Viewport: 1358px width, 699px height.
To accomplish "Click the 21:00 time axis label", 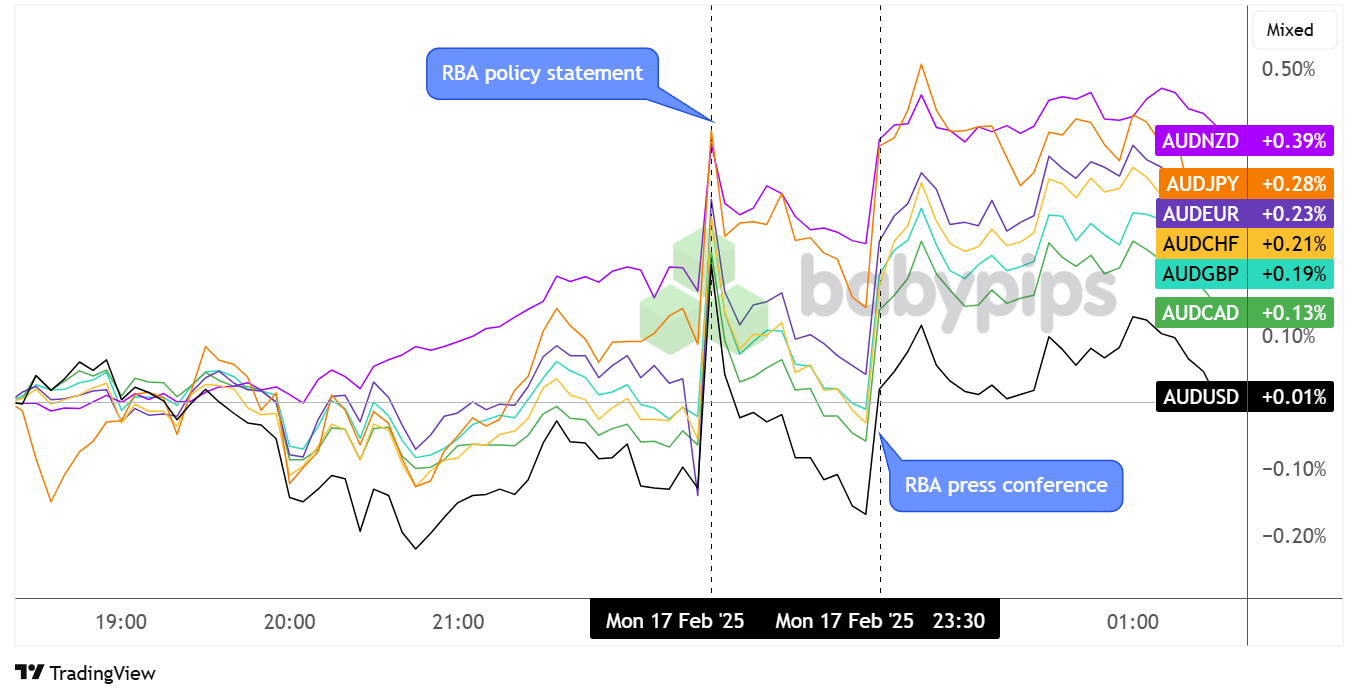I will pos(458,622).
